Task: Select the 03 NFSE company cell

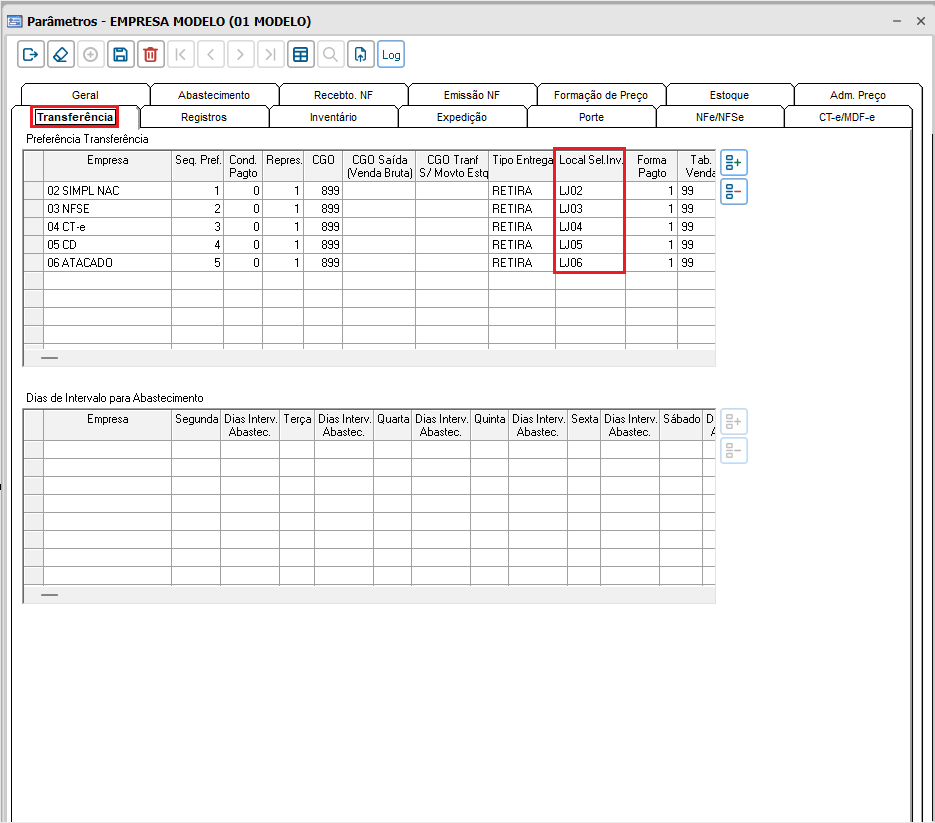Action: 107,209
